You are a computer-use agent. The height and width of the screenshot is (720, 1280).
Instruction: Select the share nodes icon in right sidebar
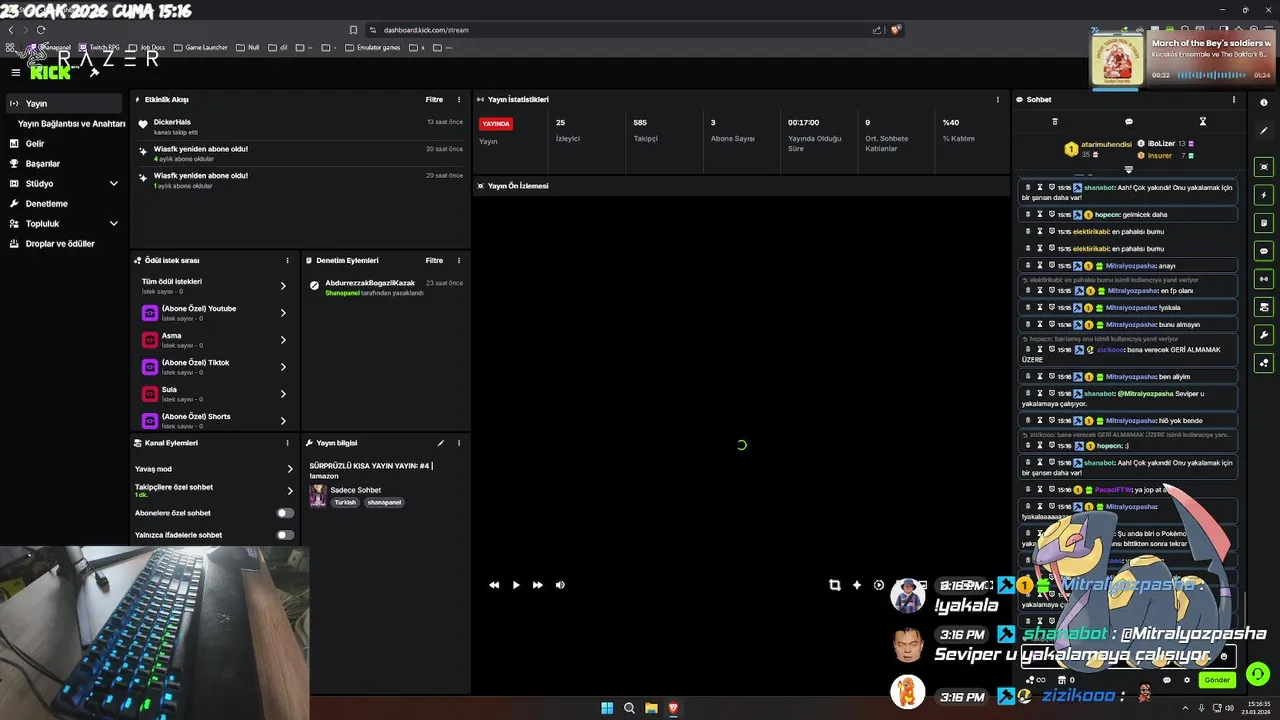[x=1264, y=363]
